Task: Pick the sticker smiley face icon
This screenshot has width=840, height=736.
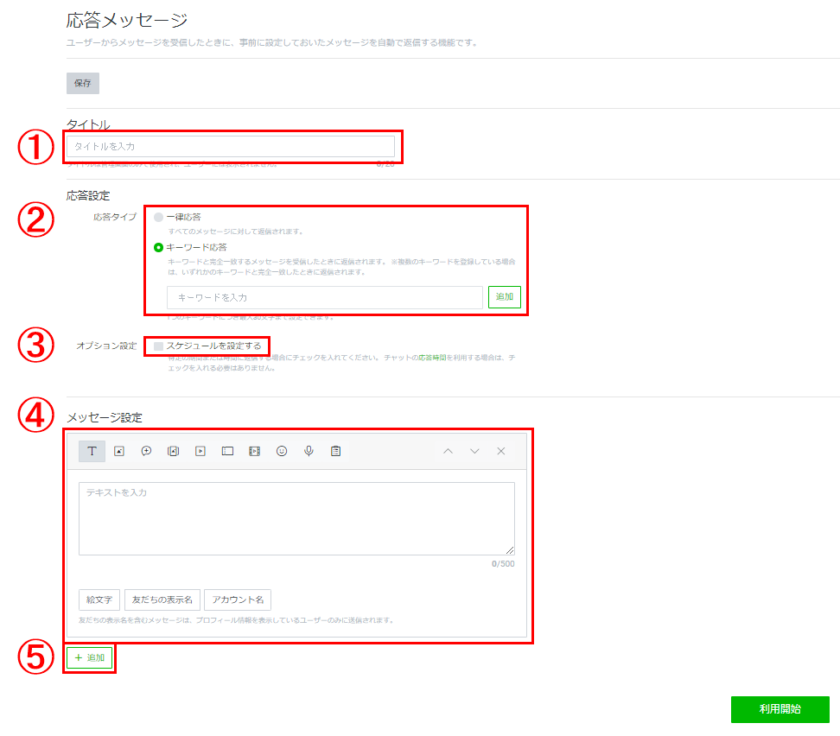Action: coord(282,451)
